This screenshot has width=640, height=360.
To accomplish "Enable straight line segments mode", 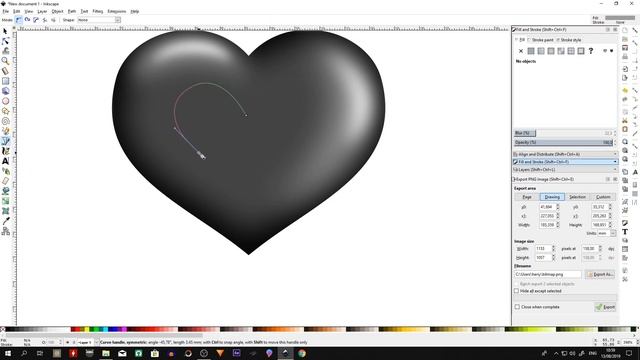I will [45, 20].
